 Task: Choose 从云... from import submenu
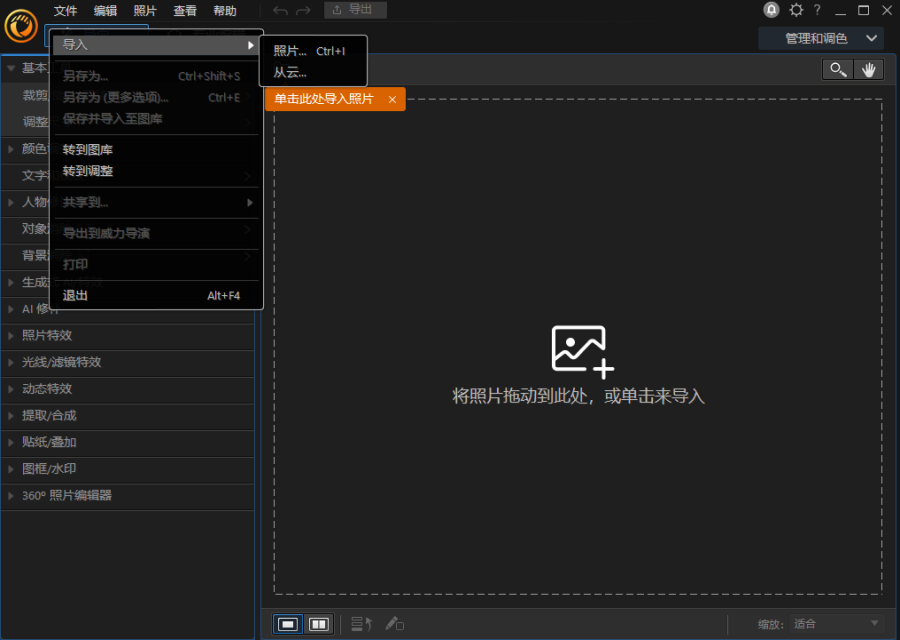(x=313, y=73)
